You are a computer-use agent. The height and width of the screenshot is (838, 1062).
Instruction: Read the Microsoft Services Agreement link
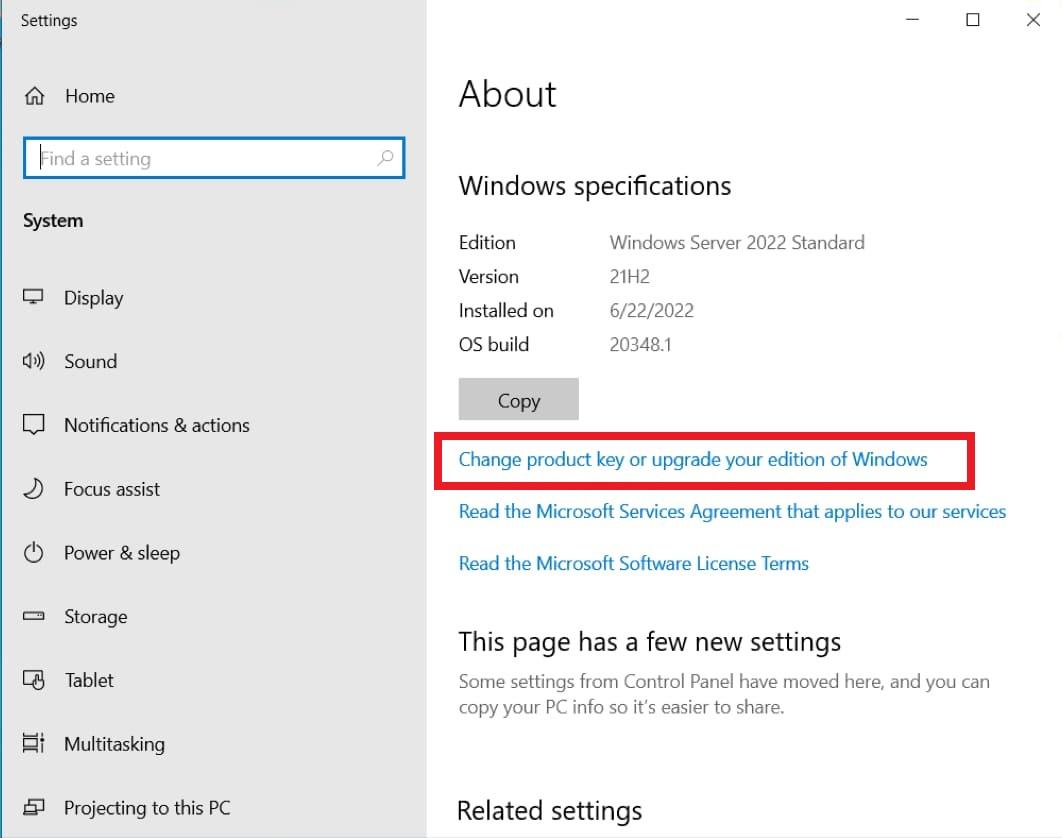click(x=732, y=512)
